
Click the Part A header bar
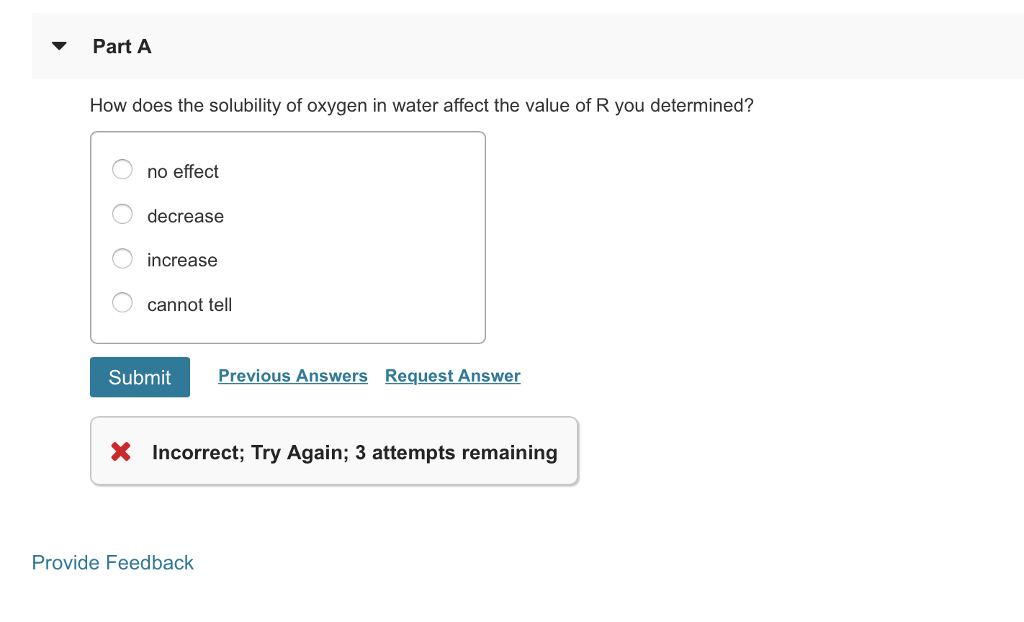point(512,45)
